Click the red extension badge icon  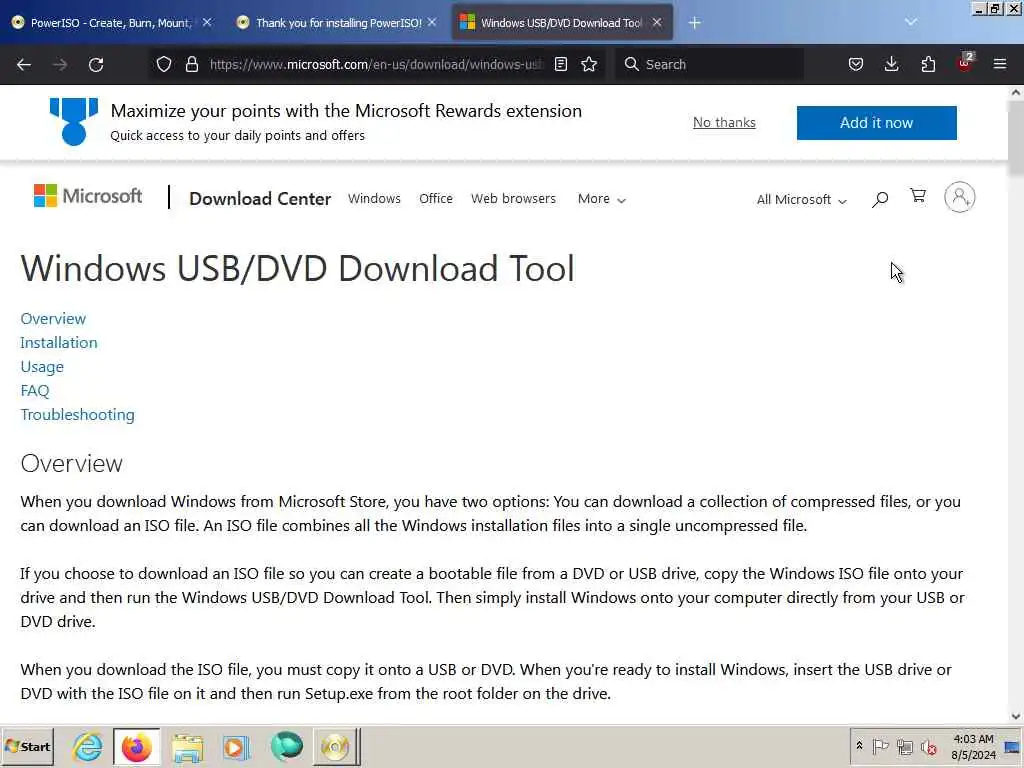coord(965,63)
